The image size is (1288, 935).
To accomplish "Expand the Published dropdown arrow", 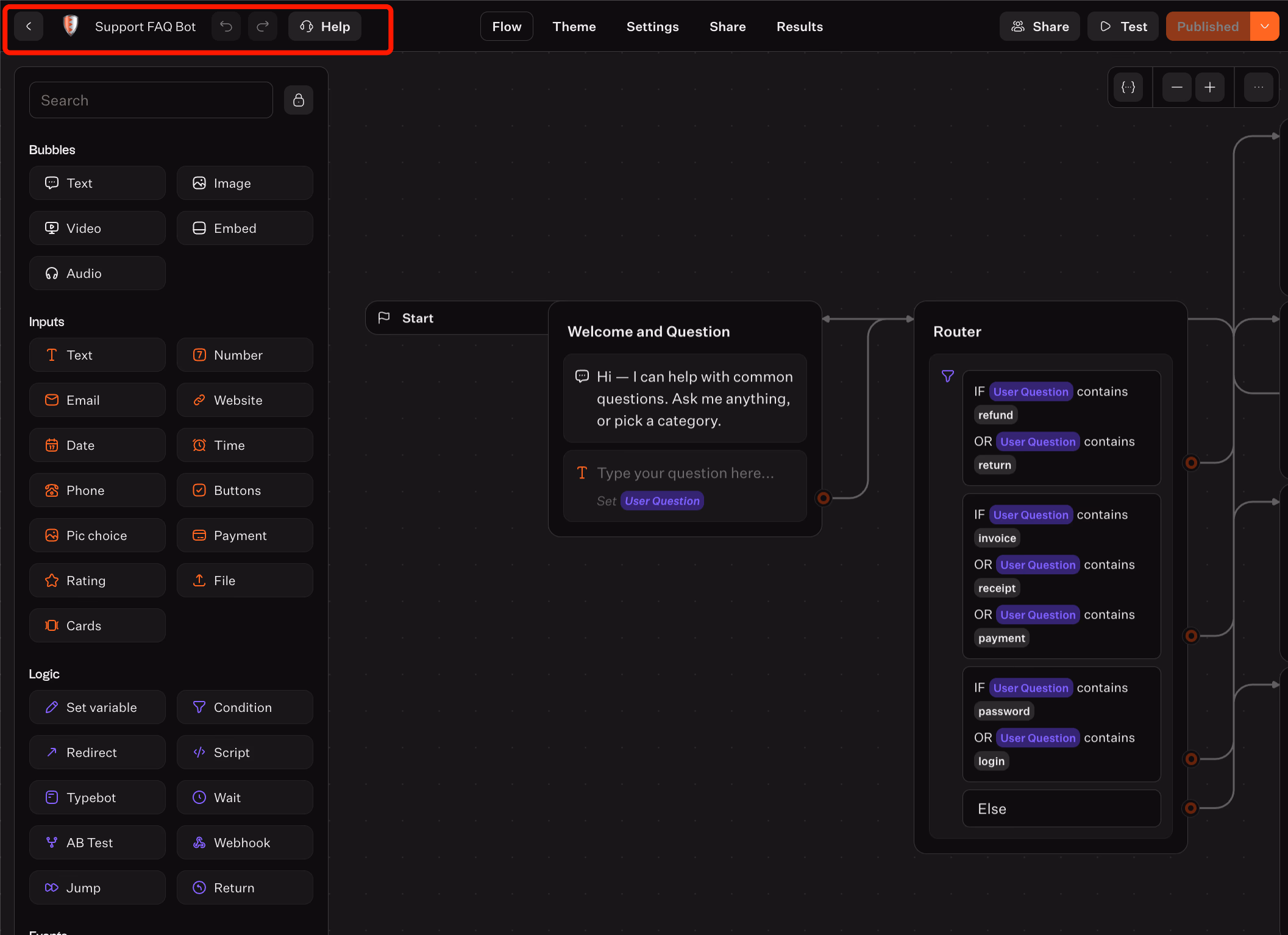I will tap(1265, 27).
